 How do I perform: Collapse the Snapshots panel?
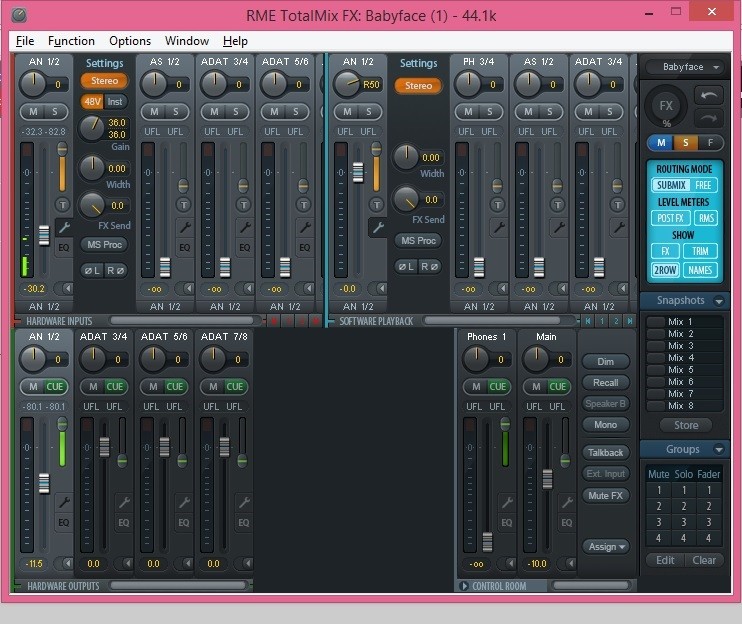pos(719,301)
